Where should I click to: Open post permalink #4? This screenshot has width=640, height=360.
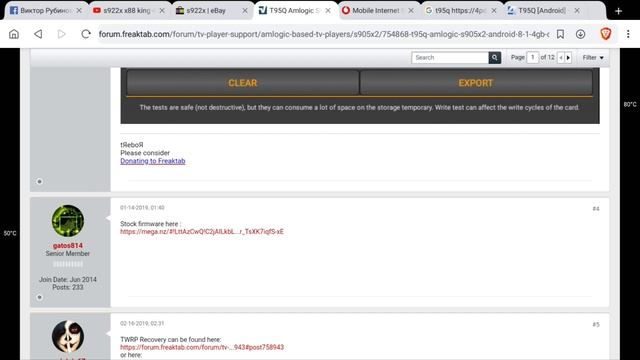click(596, 209)
